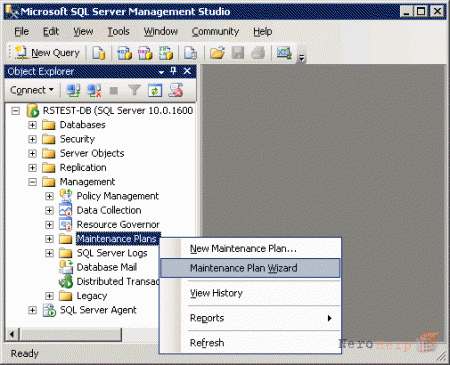
Task: Expand the Security folder
Action: point(32,139)
